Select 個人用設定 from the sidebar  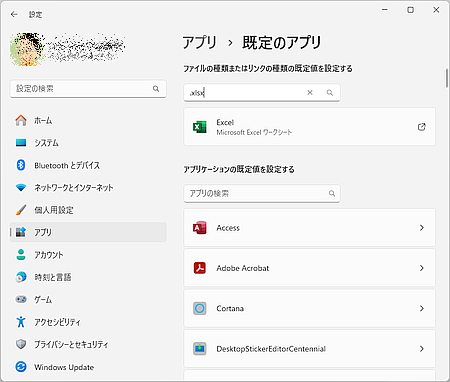88,210
